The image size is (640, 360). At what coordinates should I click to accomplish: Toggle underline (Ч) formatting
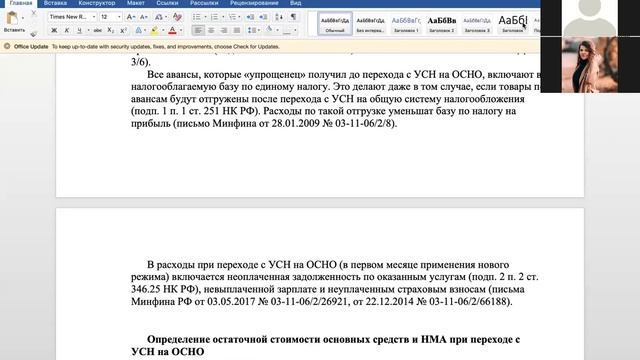coord(79,30)
